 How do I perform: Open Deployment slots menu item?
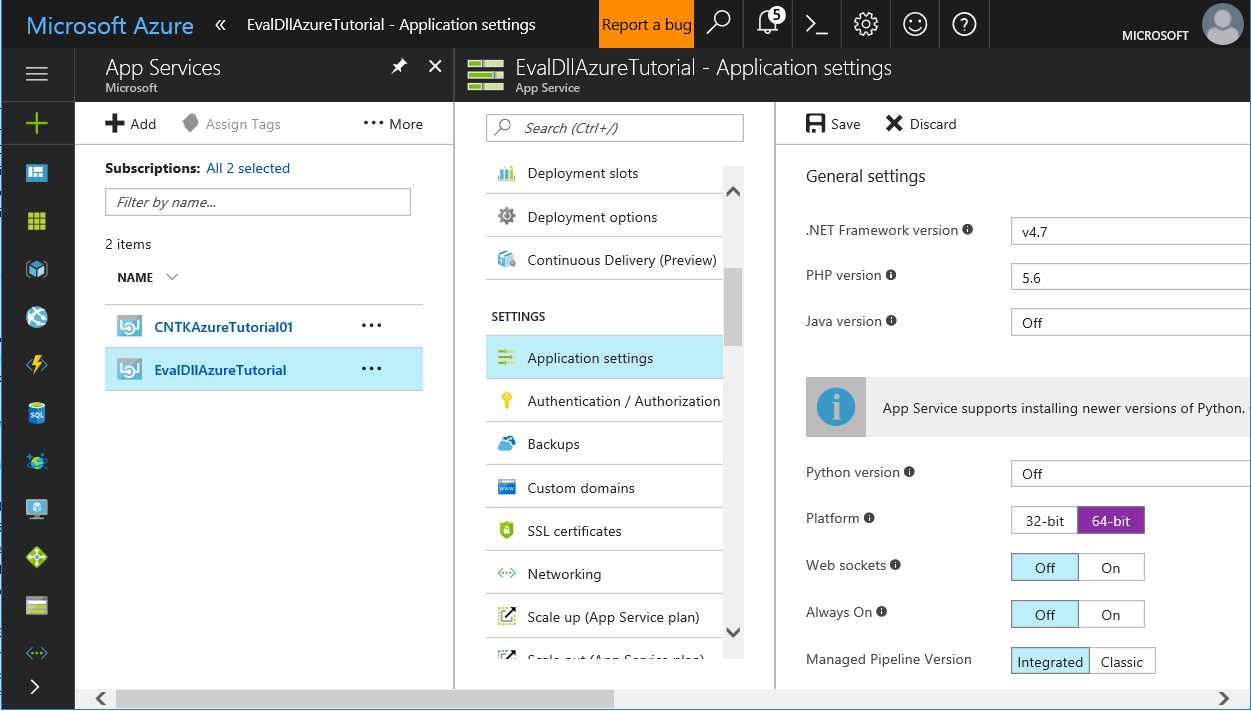(x=604, y=173)
